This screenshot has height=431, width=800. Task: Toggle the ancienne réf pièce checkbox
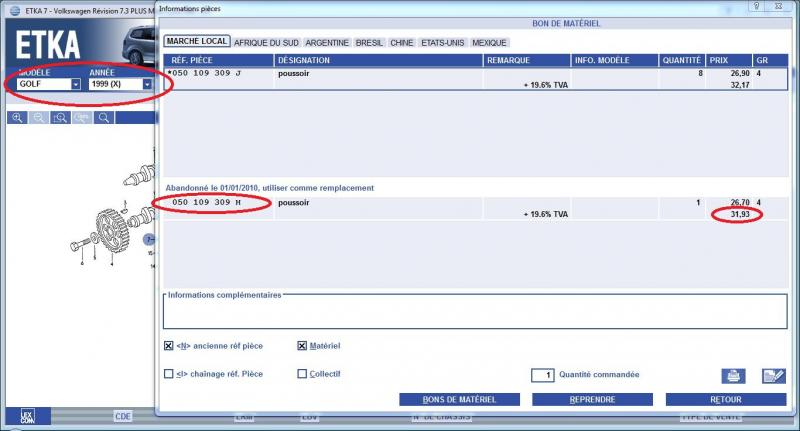[x=168, y=346]
